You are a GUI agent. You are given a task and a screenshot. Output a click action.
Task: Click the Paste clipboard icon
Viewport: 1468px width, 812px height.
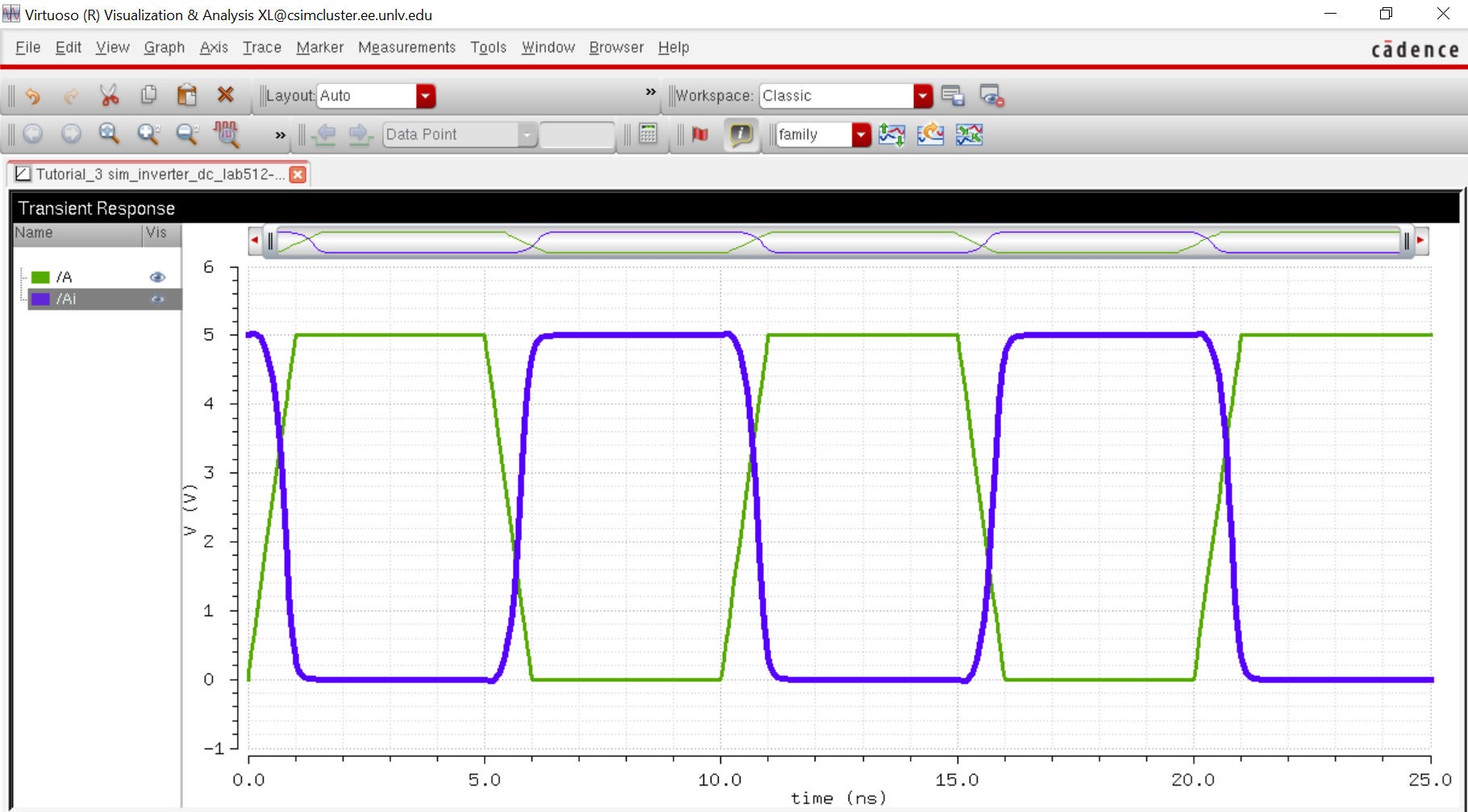[x=186, y=95]
